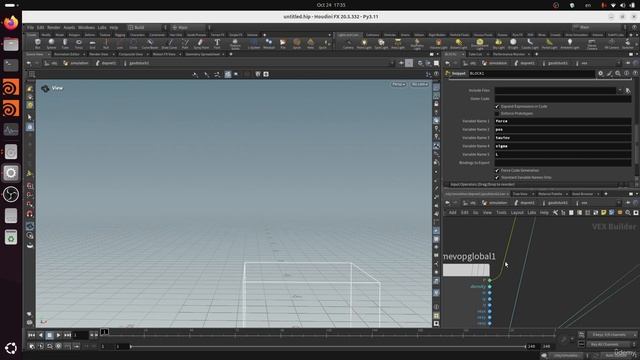Switch to the Performance Monitor tab

coord(509,54)
